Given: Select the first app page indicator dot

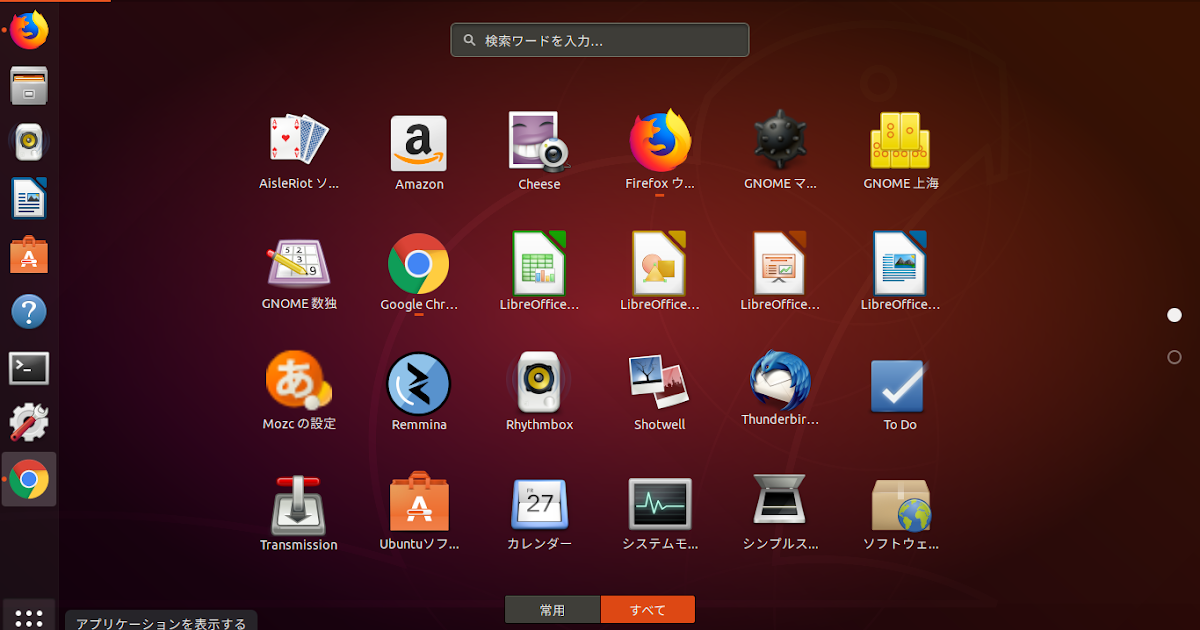Looking at the screenshot, I should pyautogui.click(x=1174, y=315).
